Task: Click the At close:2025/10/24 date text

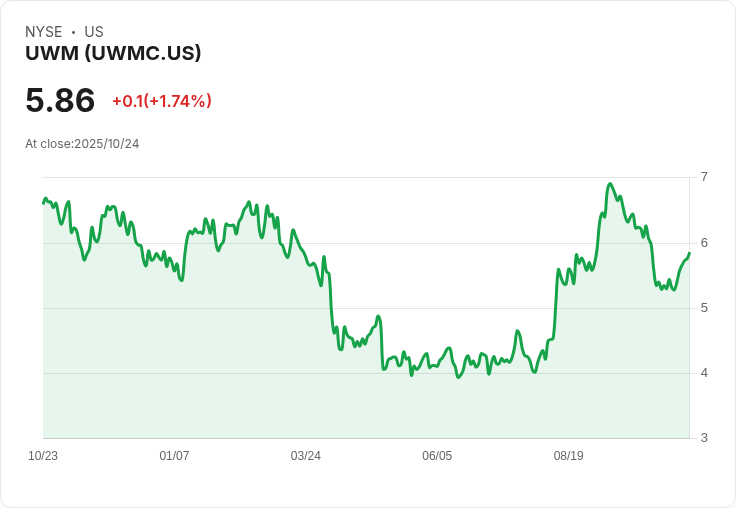Action: (x=82, y=144)
